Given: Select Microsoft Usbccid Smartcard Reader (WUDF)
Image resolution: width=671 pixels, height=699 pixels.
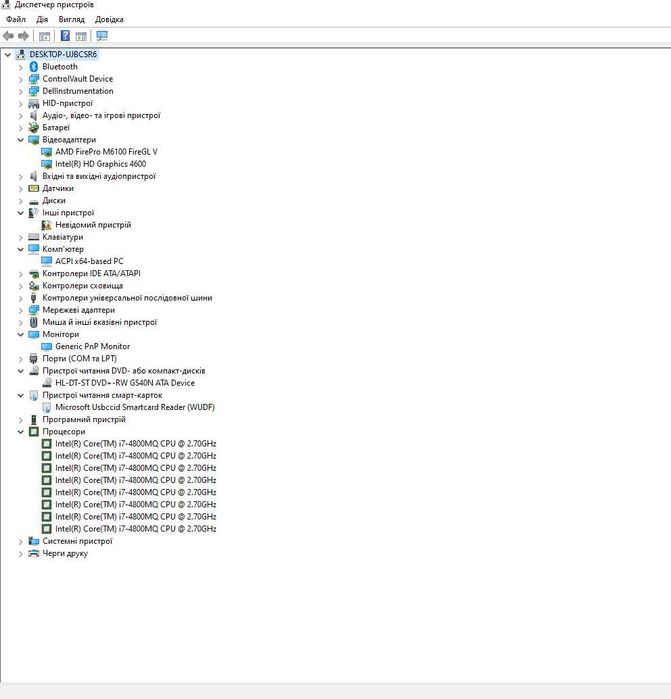Looking at the screenshot, I should pos(135,407).
